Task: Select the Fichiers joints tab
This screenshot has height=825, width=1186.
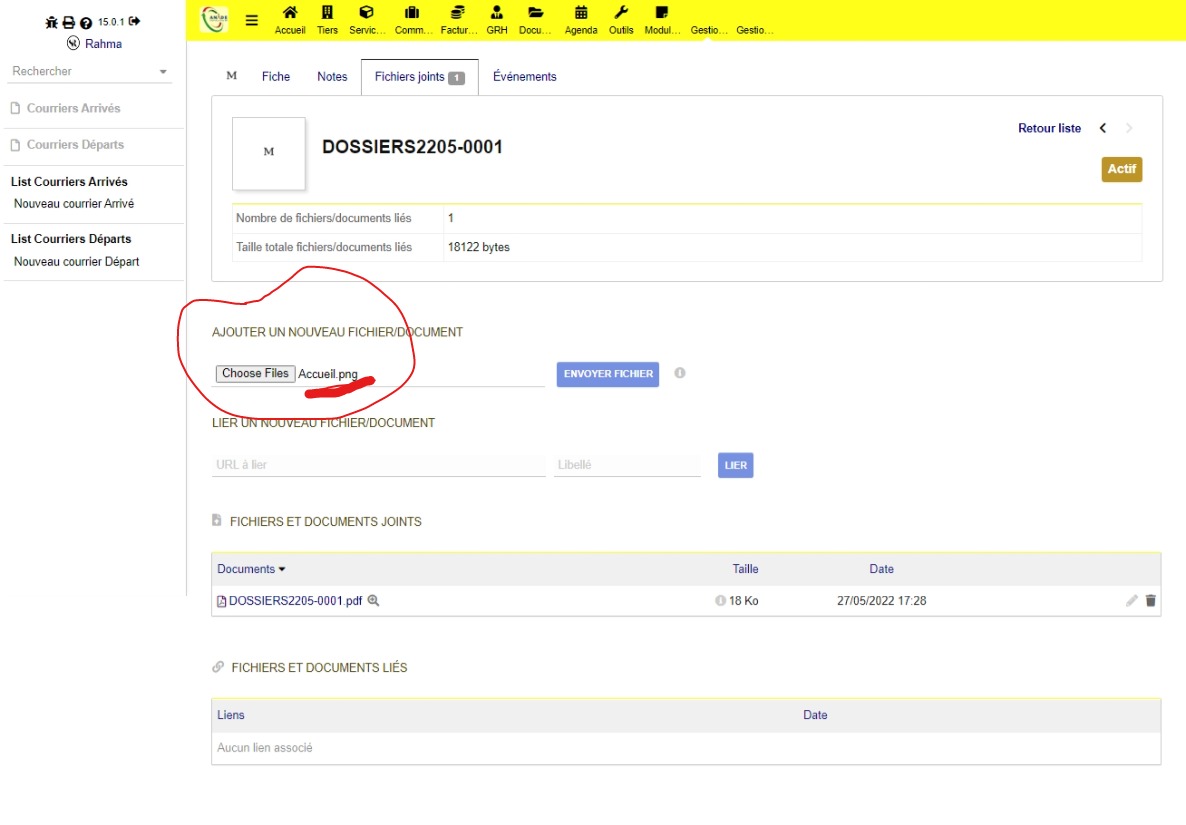Action: pos(420,77)
